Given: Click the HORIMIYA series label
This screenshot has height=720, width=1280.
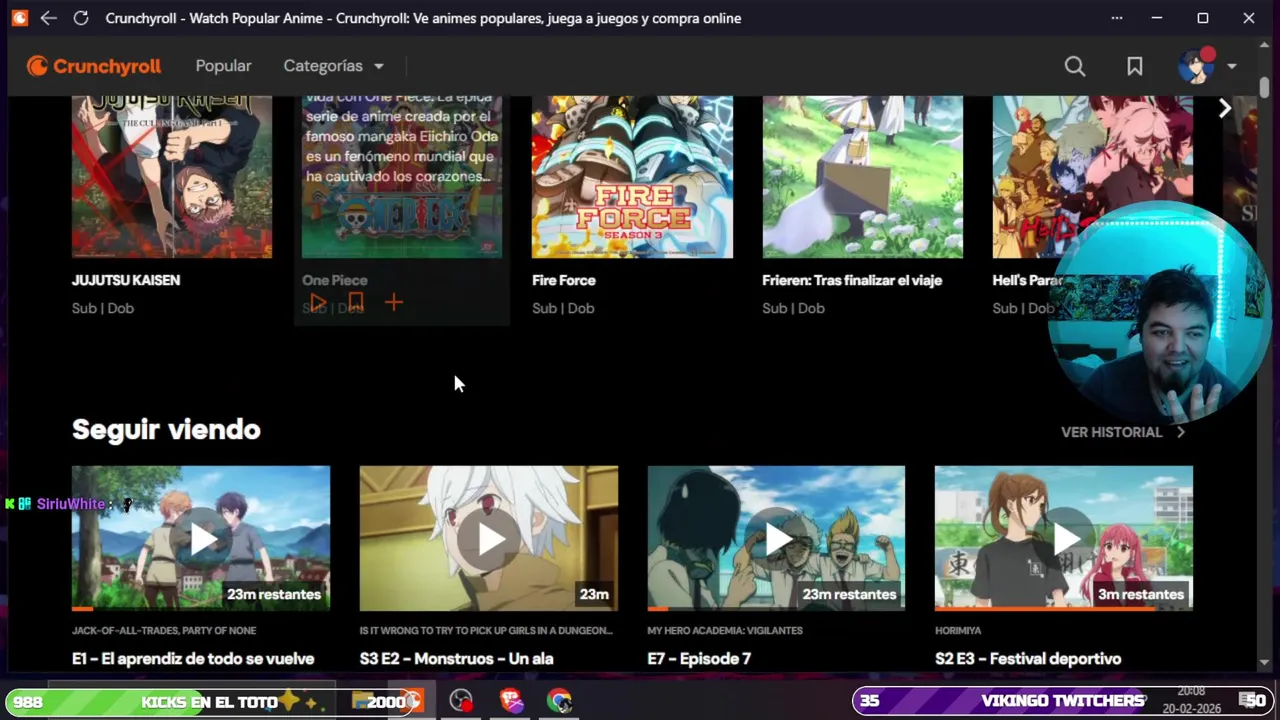Looking at the screenshot, I should 958,631.
